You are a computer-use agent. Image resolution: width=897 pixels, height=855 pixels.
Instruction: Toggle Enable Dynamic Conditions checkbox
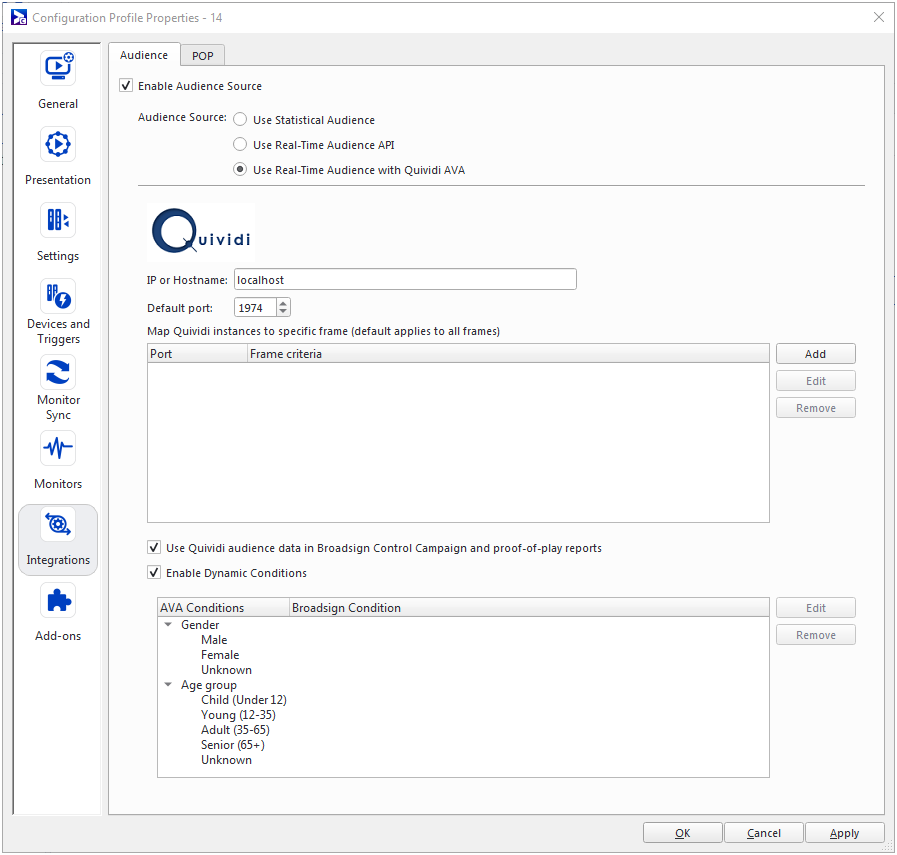point(154,573)
